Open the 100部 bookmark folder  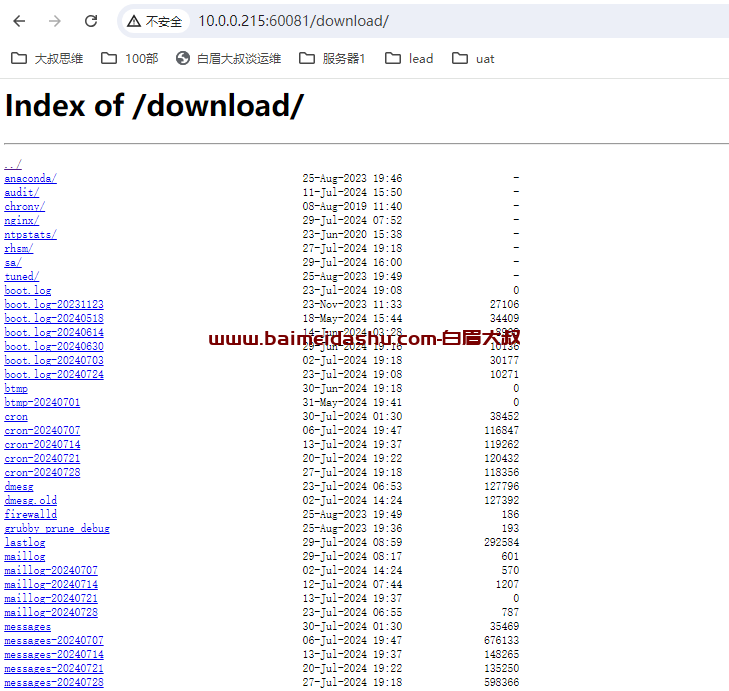130,59
